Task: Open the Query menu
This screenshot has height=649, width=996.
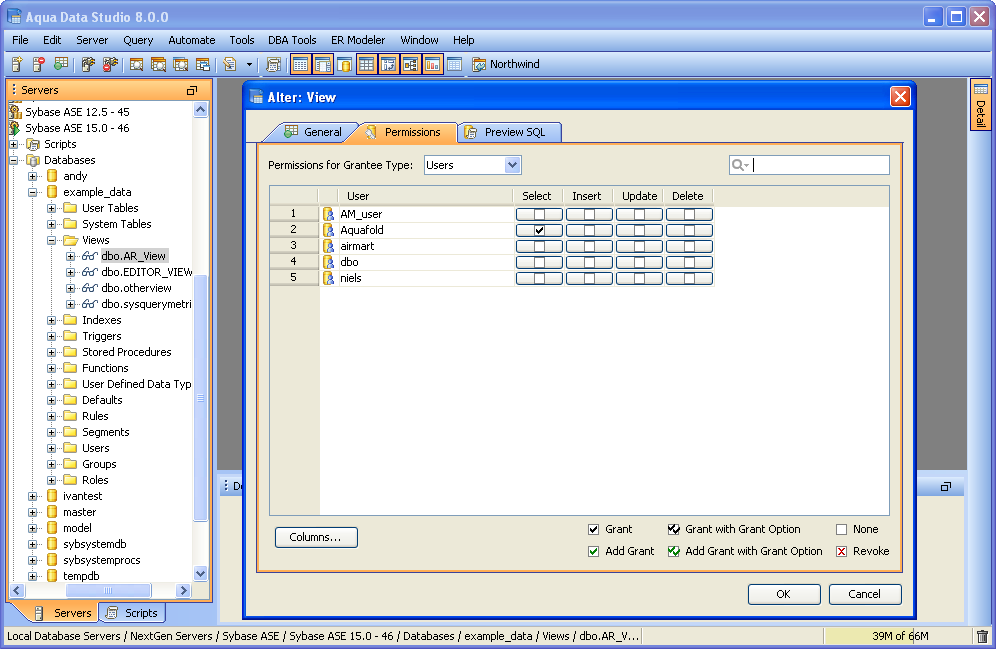Action: coord(138,40)
